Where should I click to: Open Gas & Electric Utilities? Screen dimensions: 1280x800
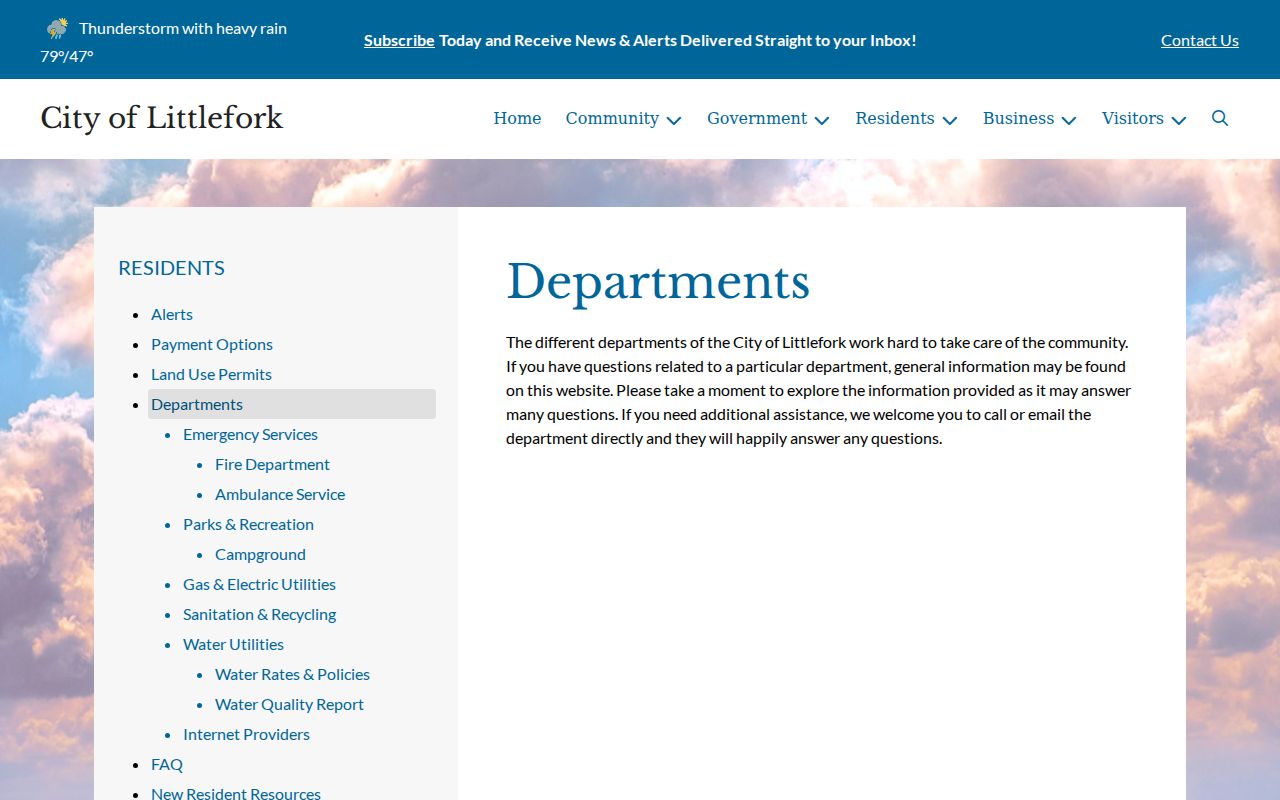[259, 584]
